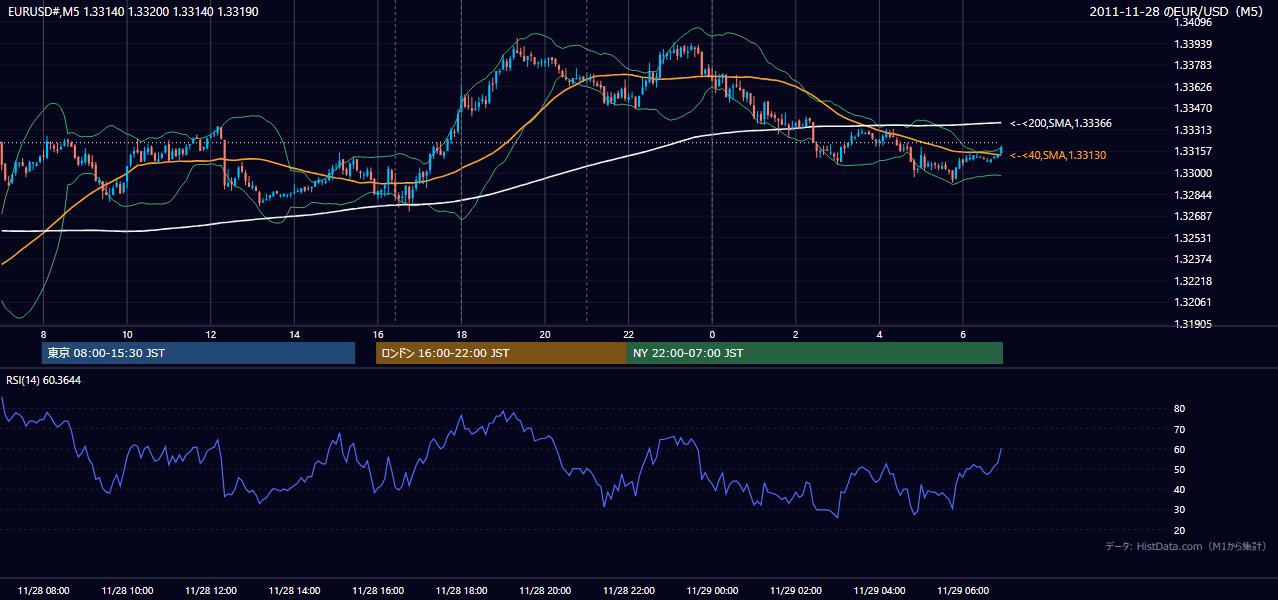Viewport: 1278px width, 600px height.
Task: Click hour label 8 under price chart
Action: pyautogui.click(x=43, y=334)
